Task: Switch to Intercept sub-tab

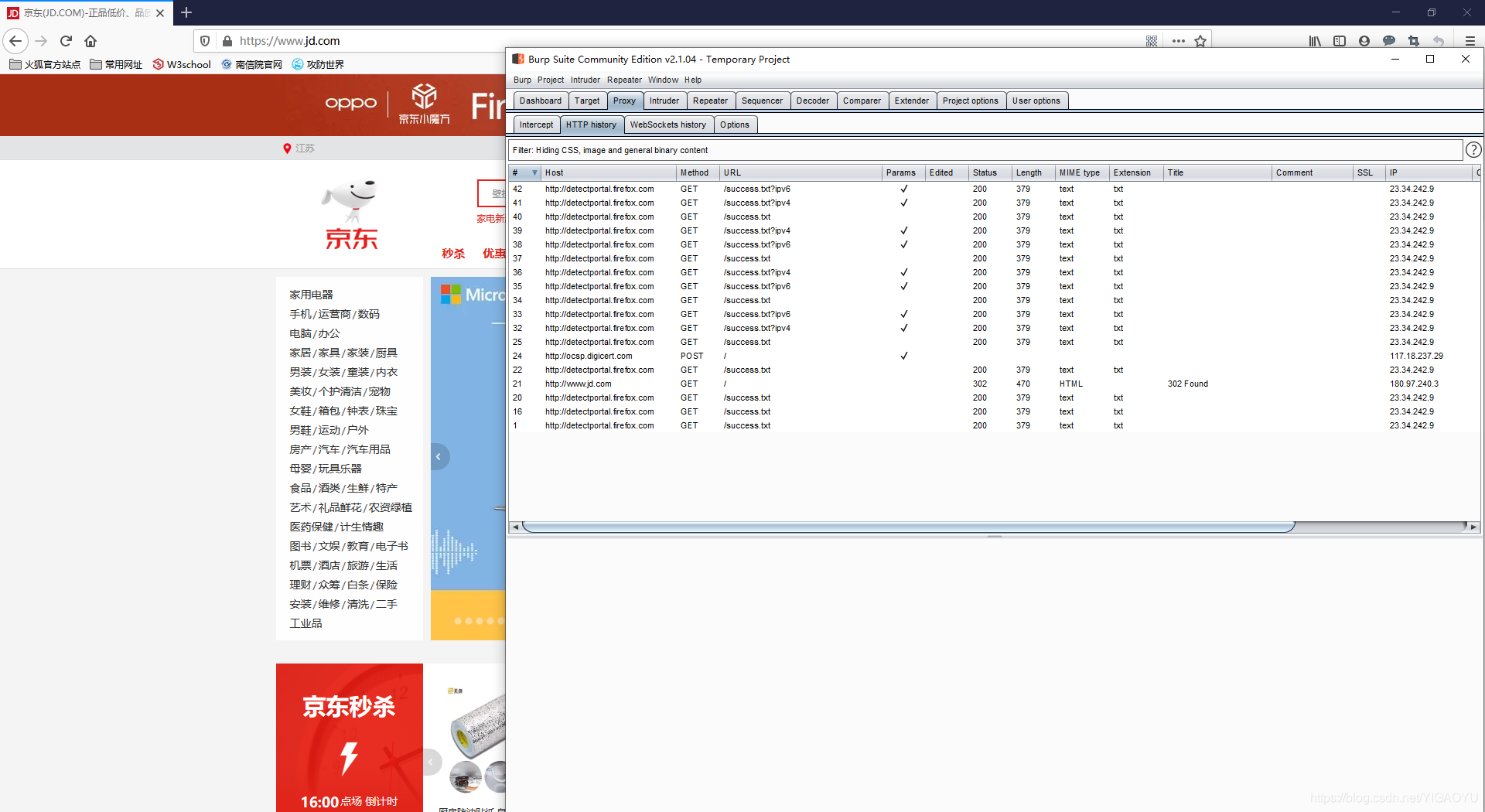Action: (536, 125)
